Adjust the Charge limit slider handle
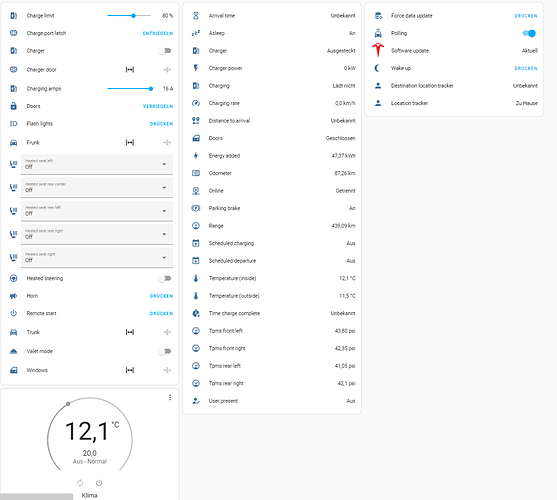The width and height of the screenshot is (557, 500). [x=133, y=16]
